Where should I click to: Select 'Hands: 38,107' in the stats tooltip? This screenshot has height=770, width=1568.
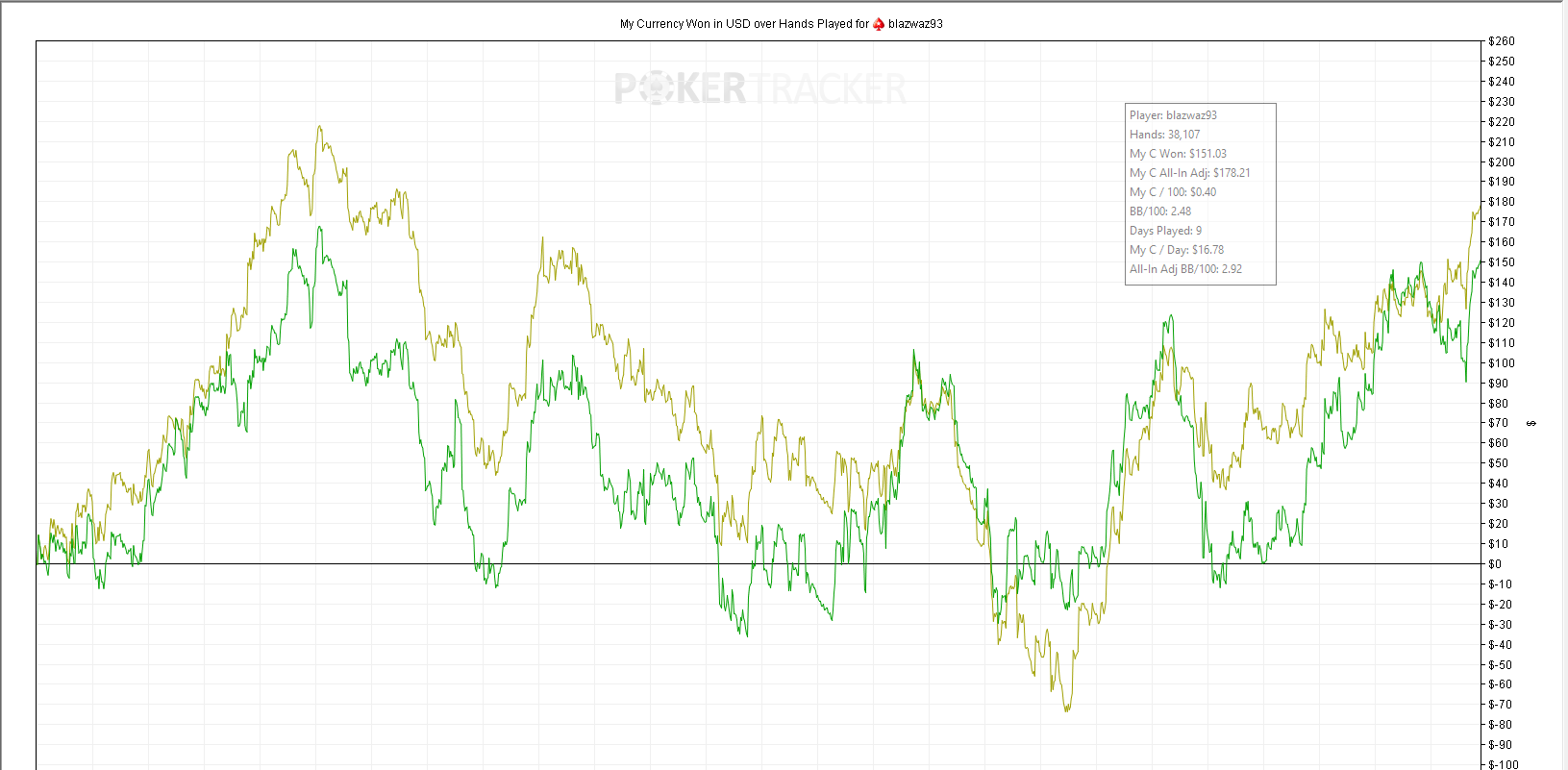(1164, 135)
